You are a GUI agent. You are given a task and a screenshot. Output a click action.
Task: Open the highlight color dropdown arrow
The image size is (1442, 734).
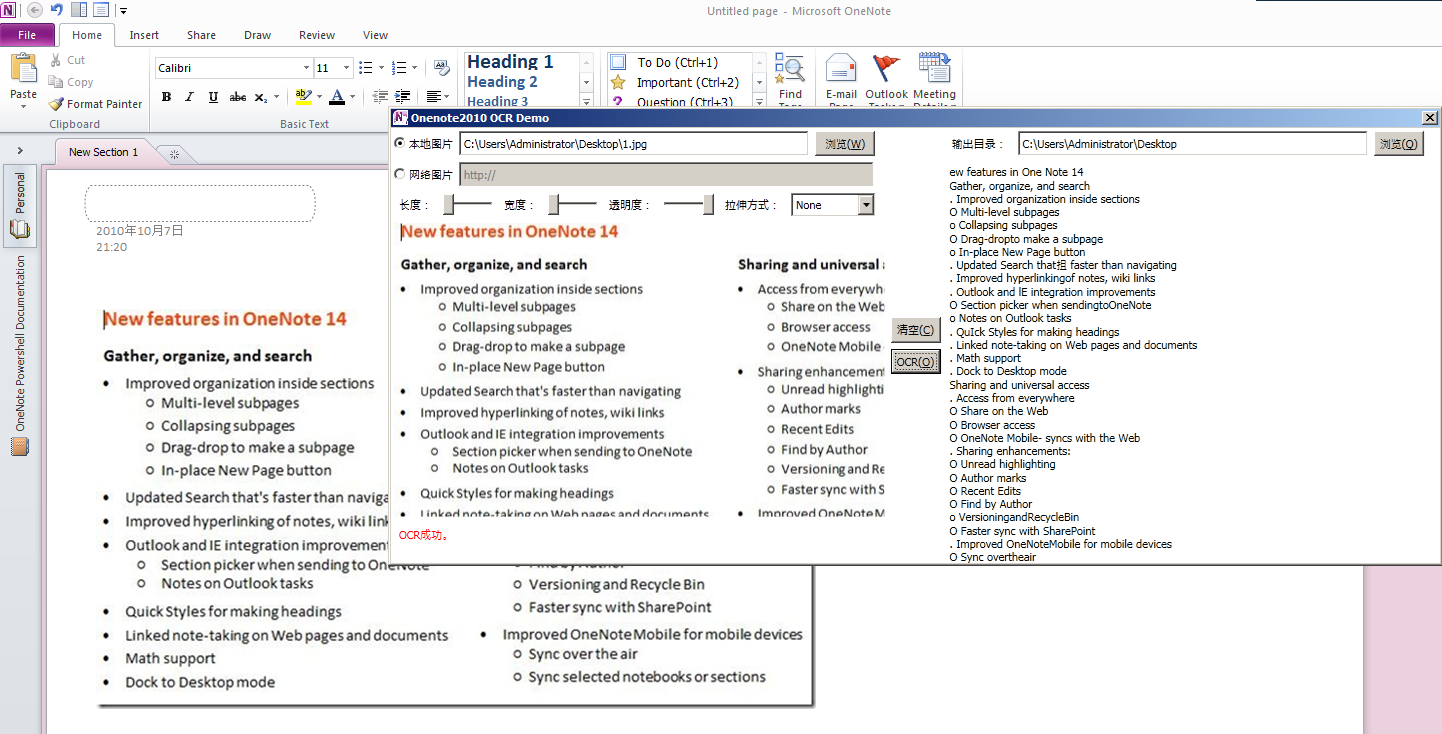(x=319, y=97)
